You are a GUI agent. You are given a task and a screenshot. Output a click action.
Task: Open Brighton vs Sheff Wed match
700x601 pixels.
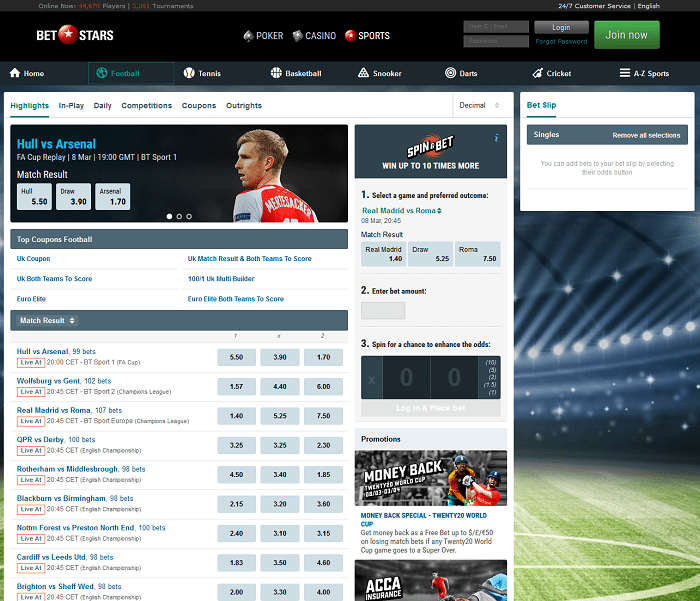[55, 586]
